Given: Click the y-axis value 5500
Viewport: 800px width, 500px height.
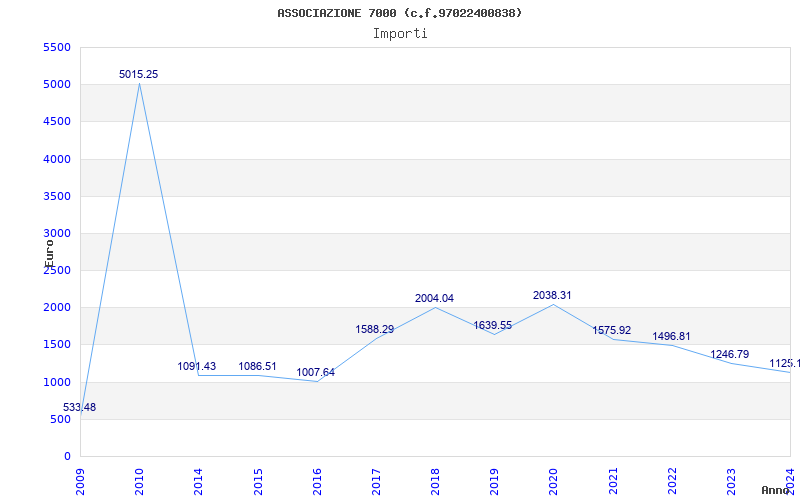Looking at the screenshot, I should 57,47.
